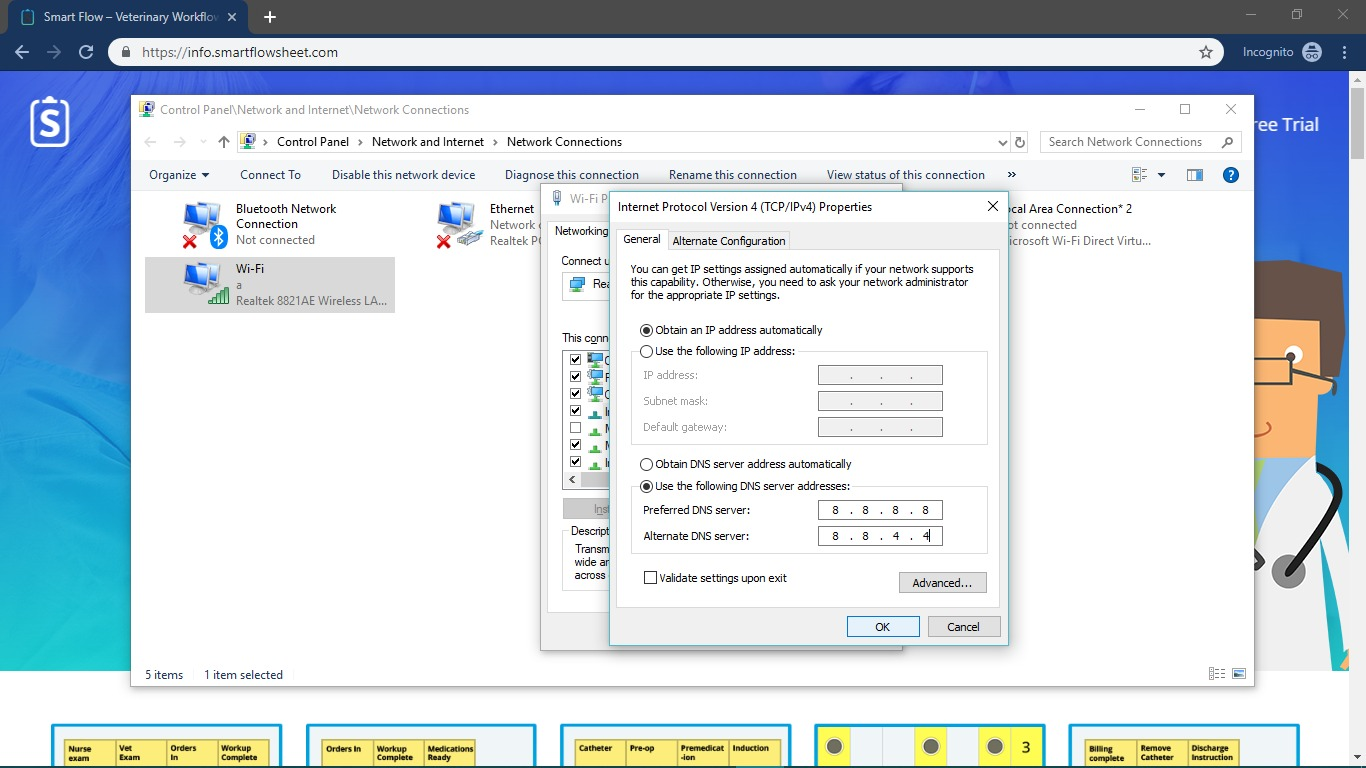Select Use the following DNS server addresses

(646, 486)
